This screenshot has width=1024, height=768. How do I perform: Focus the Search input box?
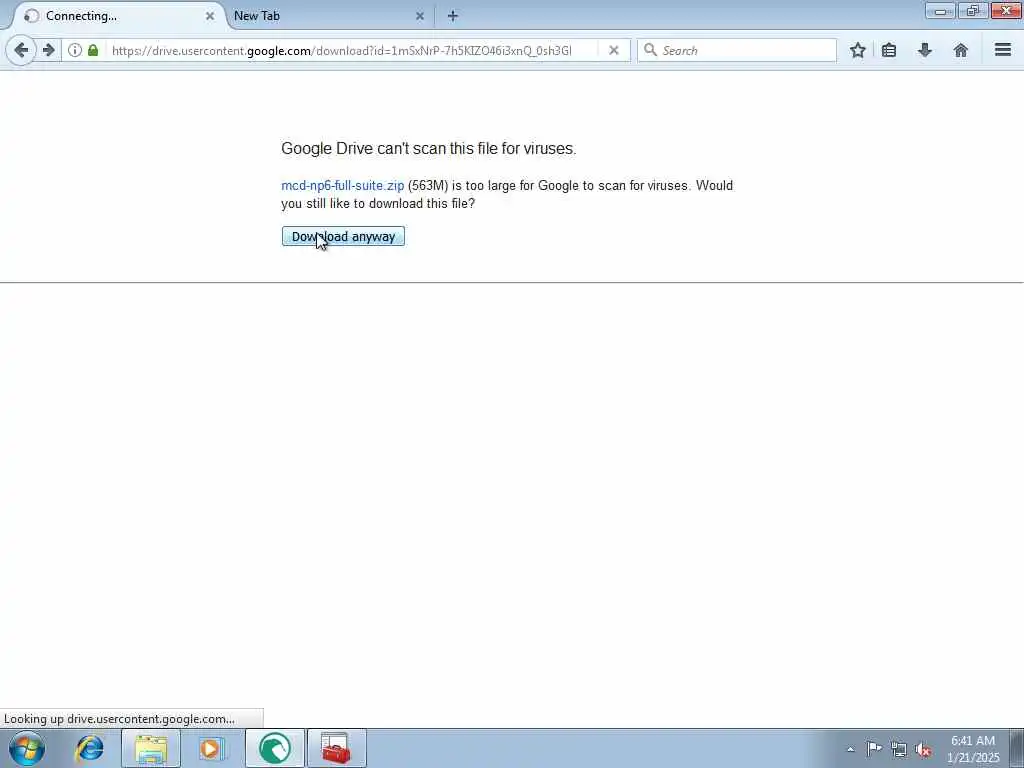click(737, 50)
